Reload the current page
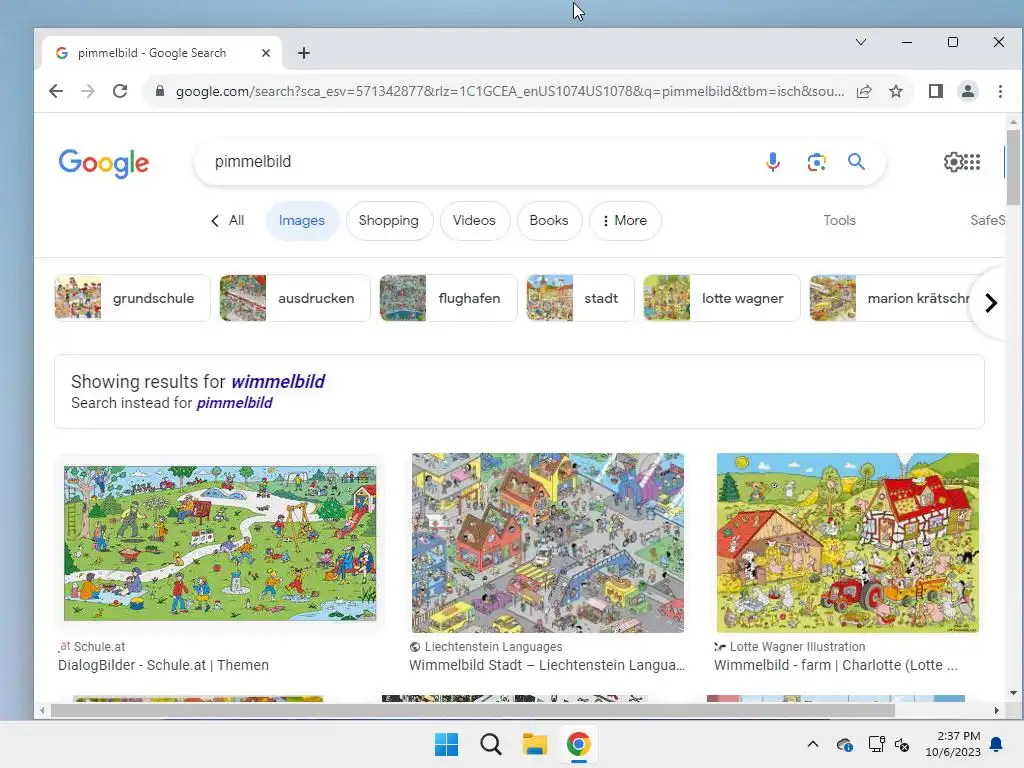 coord(120,91)
